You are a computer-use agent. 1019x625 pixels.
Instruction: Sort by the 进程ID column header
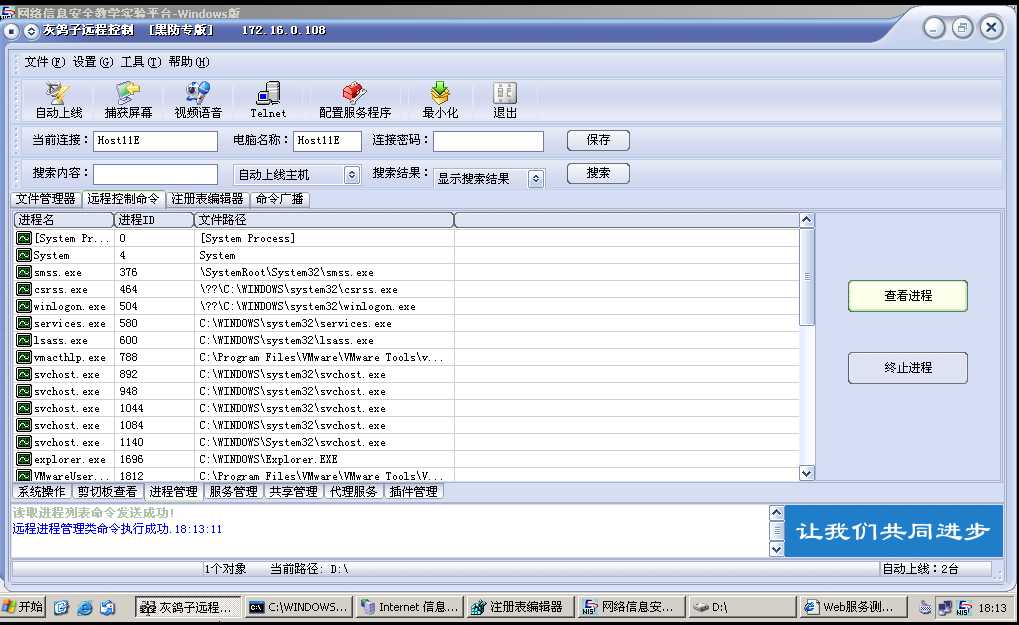154,220
